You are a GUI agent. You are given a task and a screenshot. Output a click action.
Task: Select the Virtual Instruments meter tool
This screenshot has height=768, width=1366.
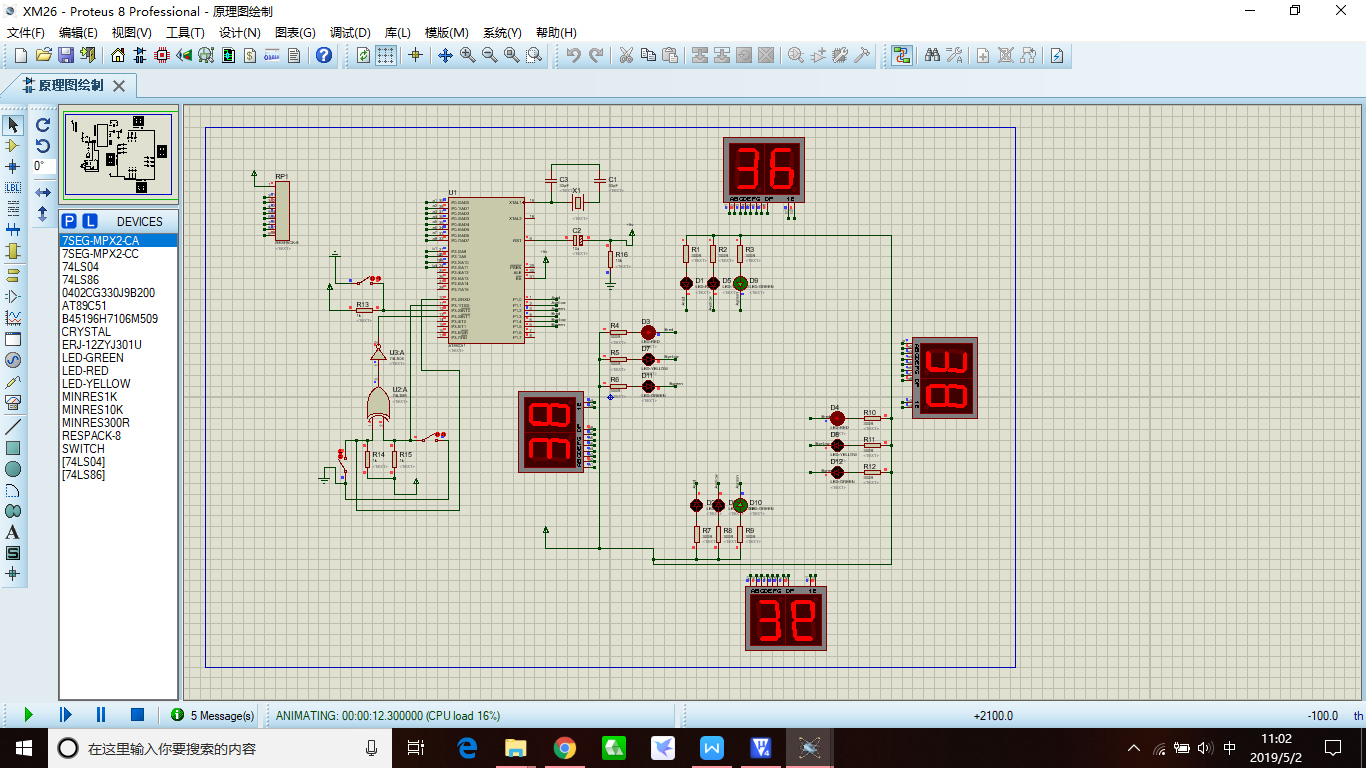(x=13, y=403)
